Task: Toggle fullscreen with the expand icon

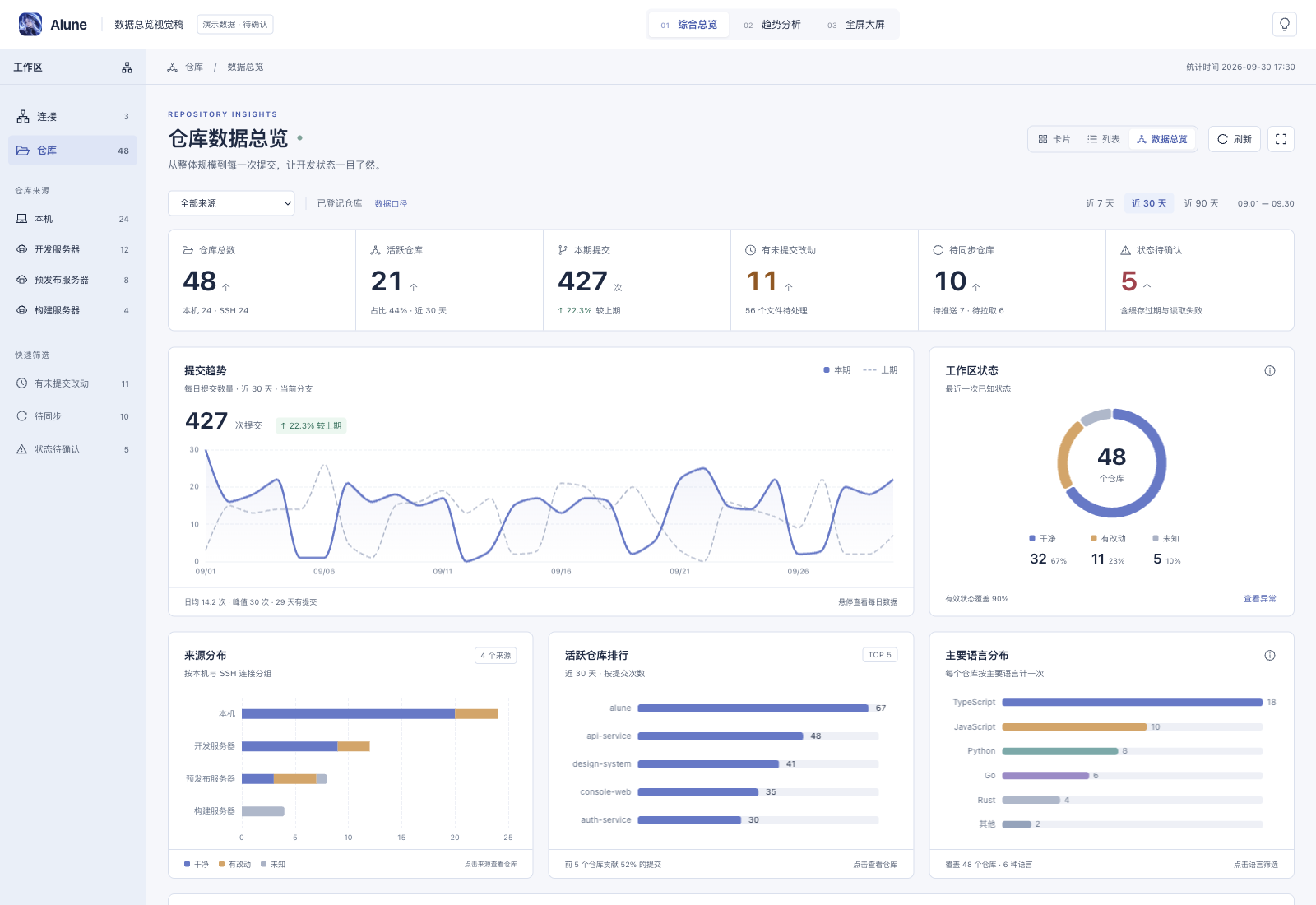Action: [1281, 139]
